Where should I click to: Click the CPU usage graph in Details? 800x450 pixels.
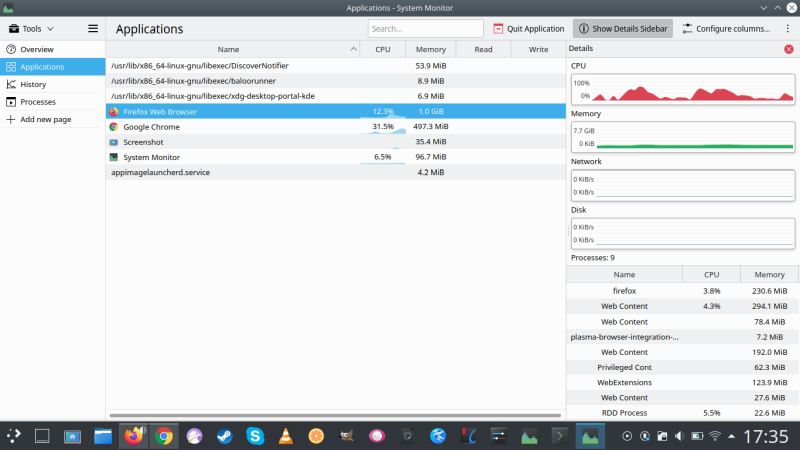point(682,90)
